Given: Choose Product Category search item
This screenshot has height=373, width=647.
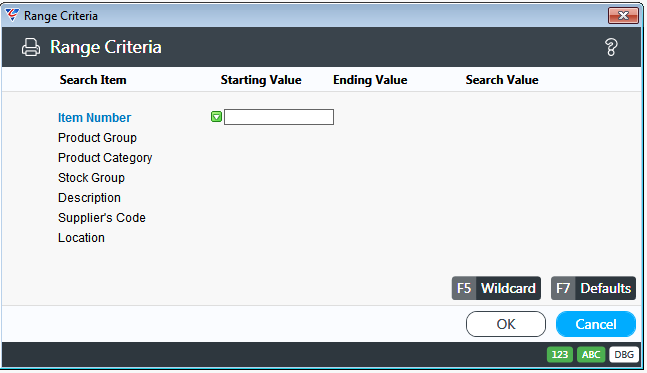Looking at the screenshot, I should pos(105,158).
